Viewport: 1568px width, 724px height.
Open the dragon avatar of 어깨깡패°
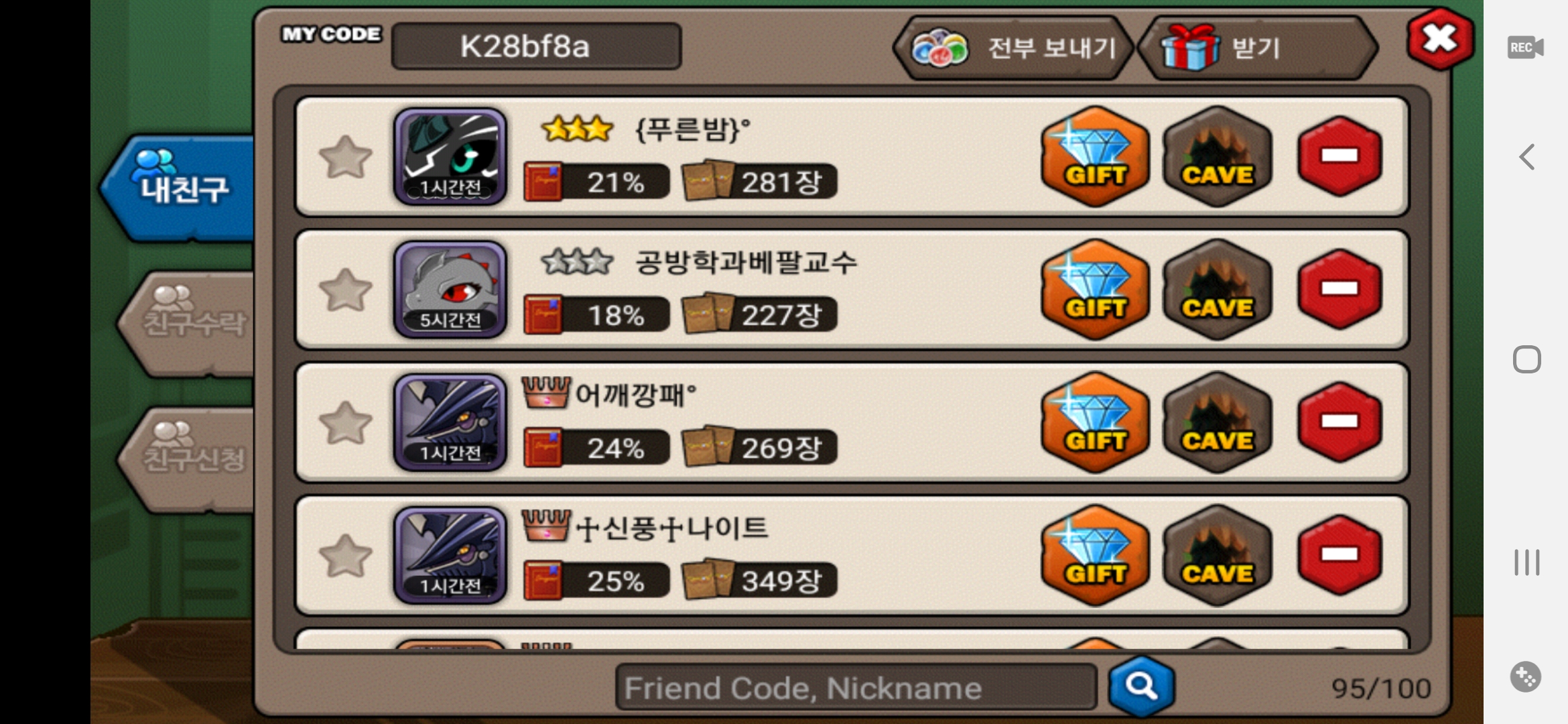coord(450,422)
